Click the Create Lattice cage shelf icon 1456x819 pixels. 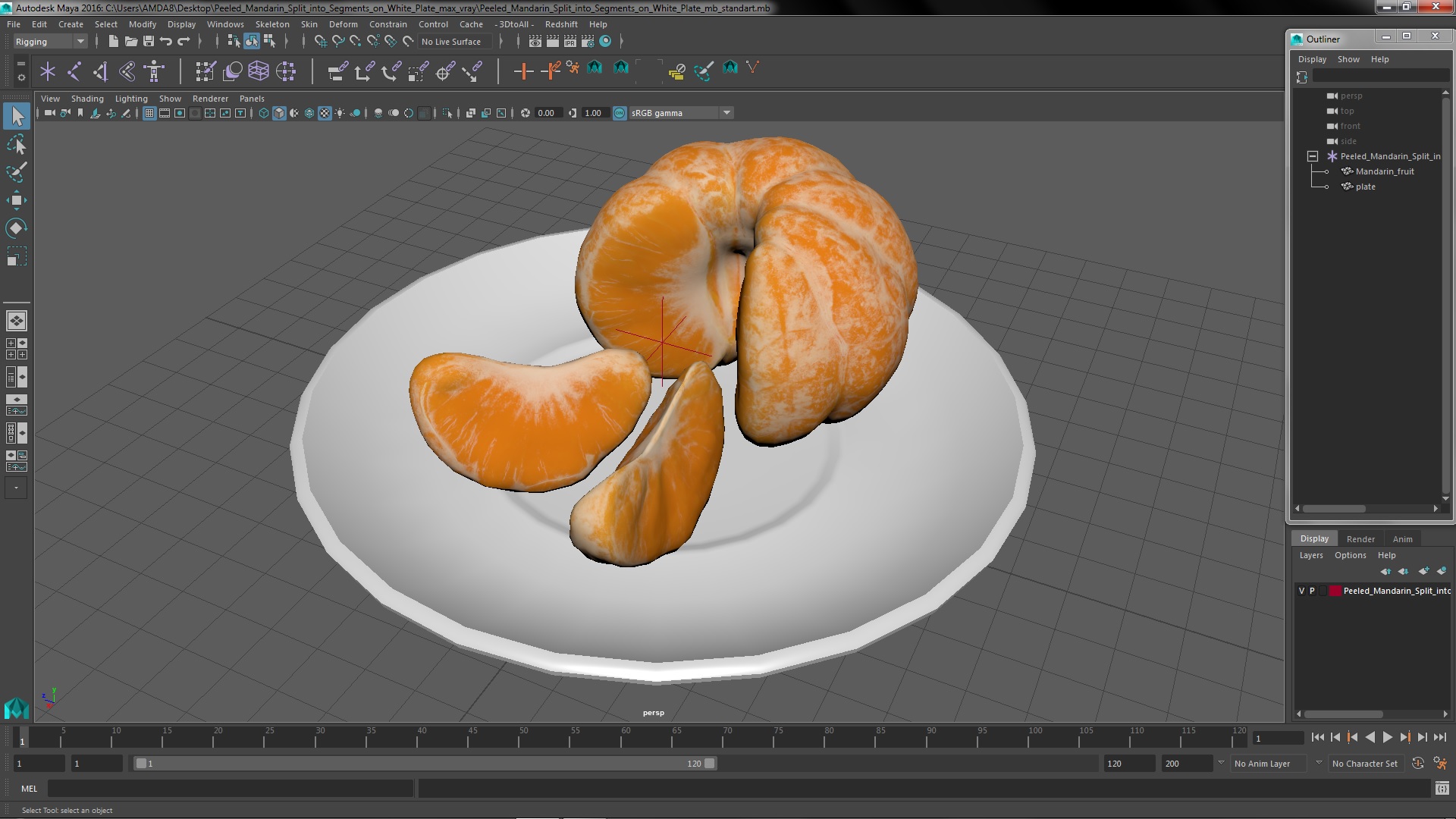(259, 71)
